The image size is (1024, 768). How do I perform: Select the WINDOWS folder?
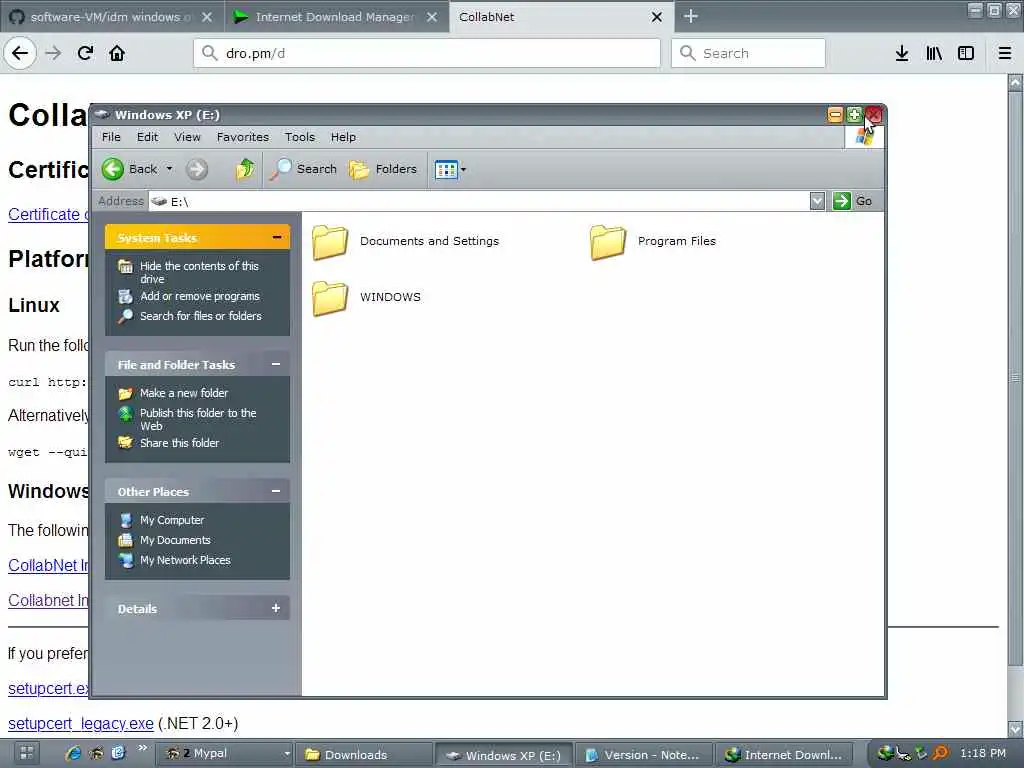coord(366,298)
